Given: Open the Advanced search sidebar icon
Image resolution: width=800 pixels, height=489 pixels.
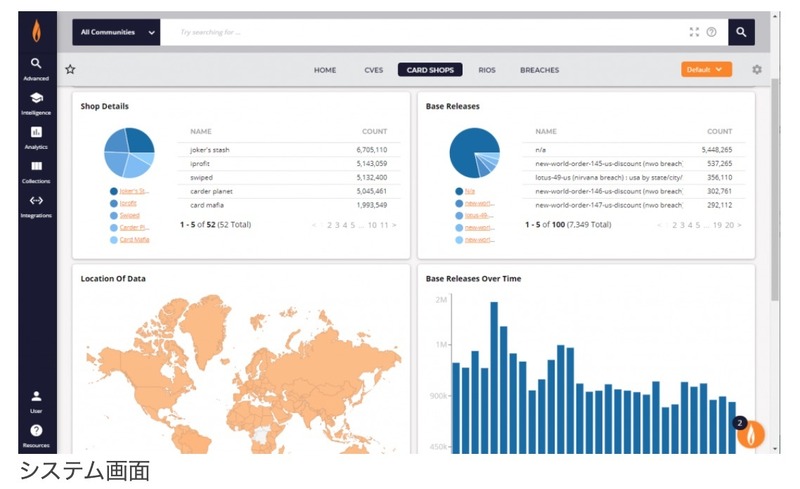Looking at the screenshot, I should tap(36, 67).
